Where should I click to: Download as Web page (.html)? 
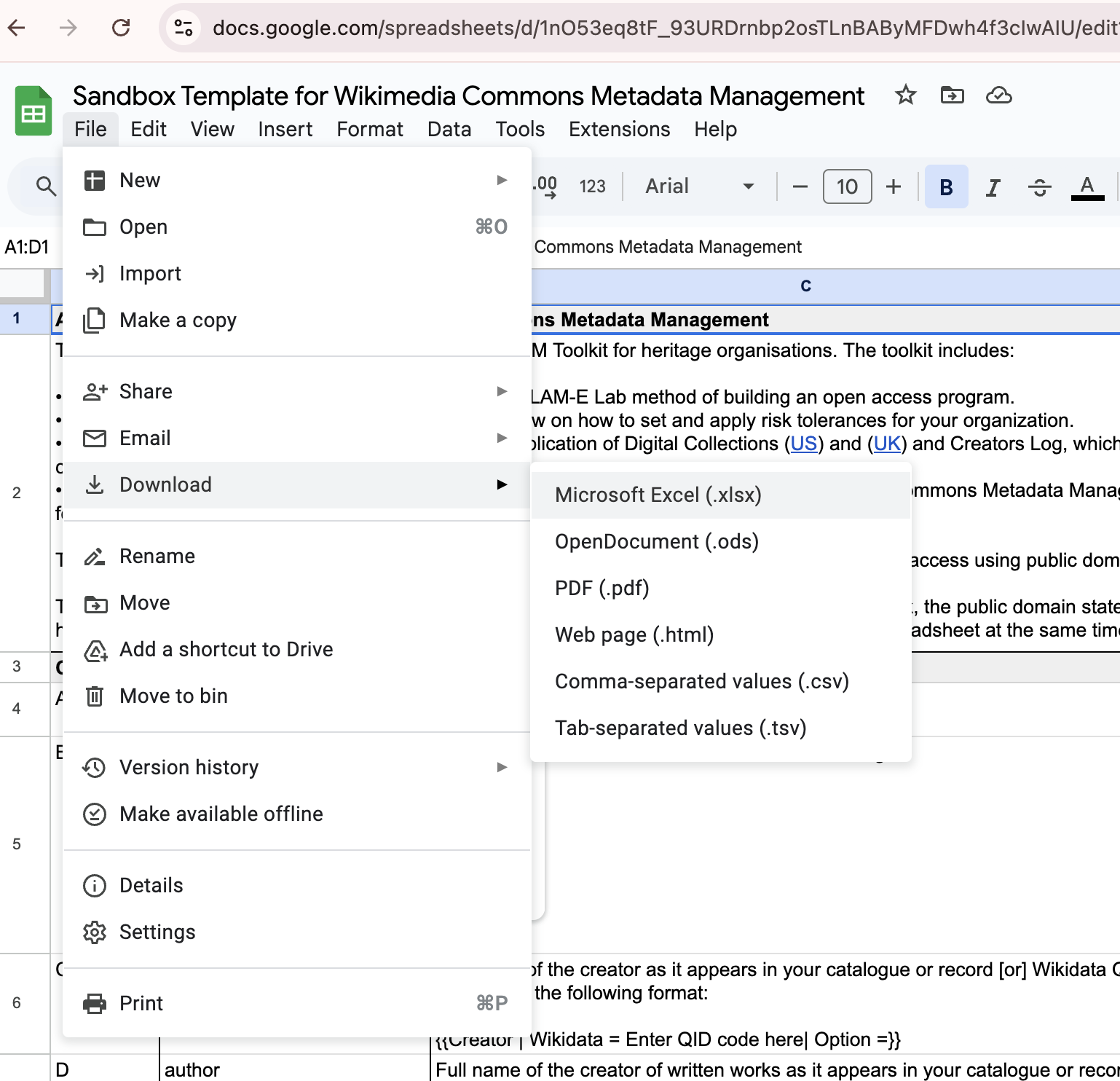coord(721,634)
